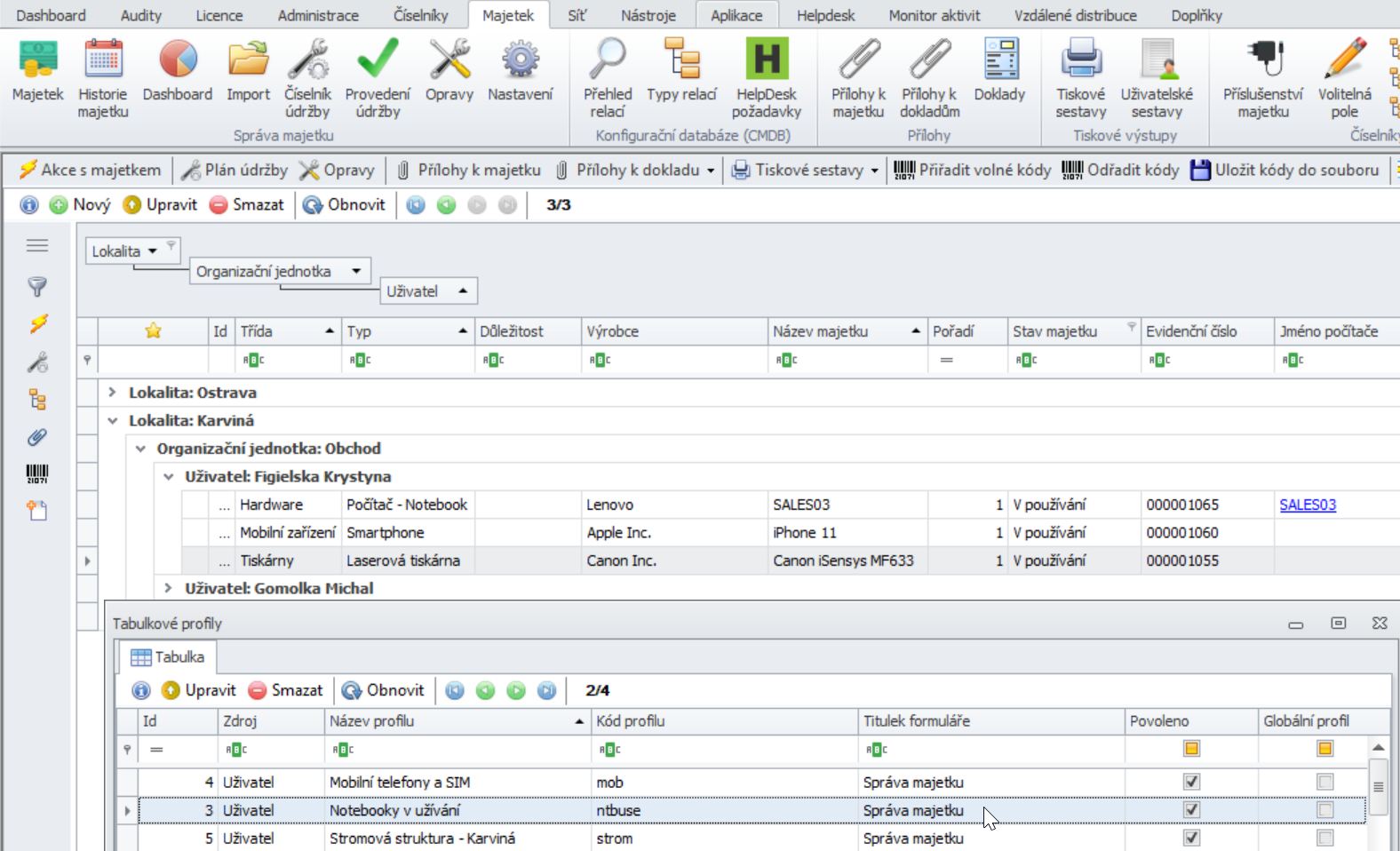Viewport: 1400px width, 851px height.
Task: Open the Číselníky ribbon tab
Action: pyautogui.click(x=420, y=15)
